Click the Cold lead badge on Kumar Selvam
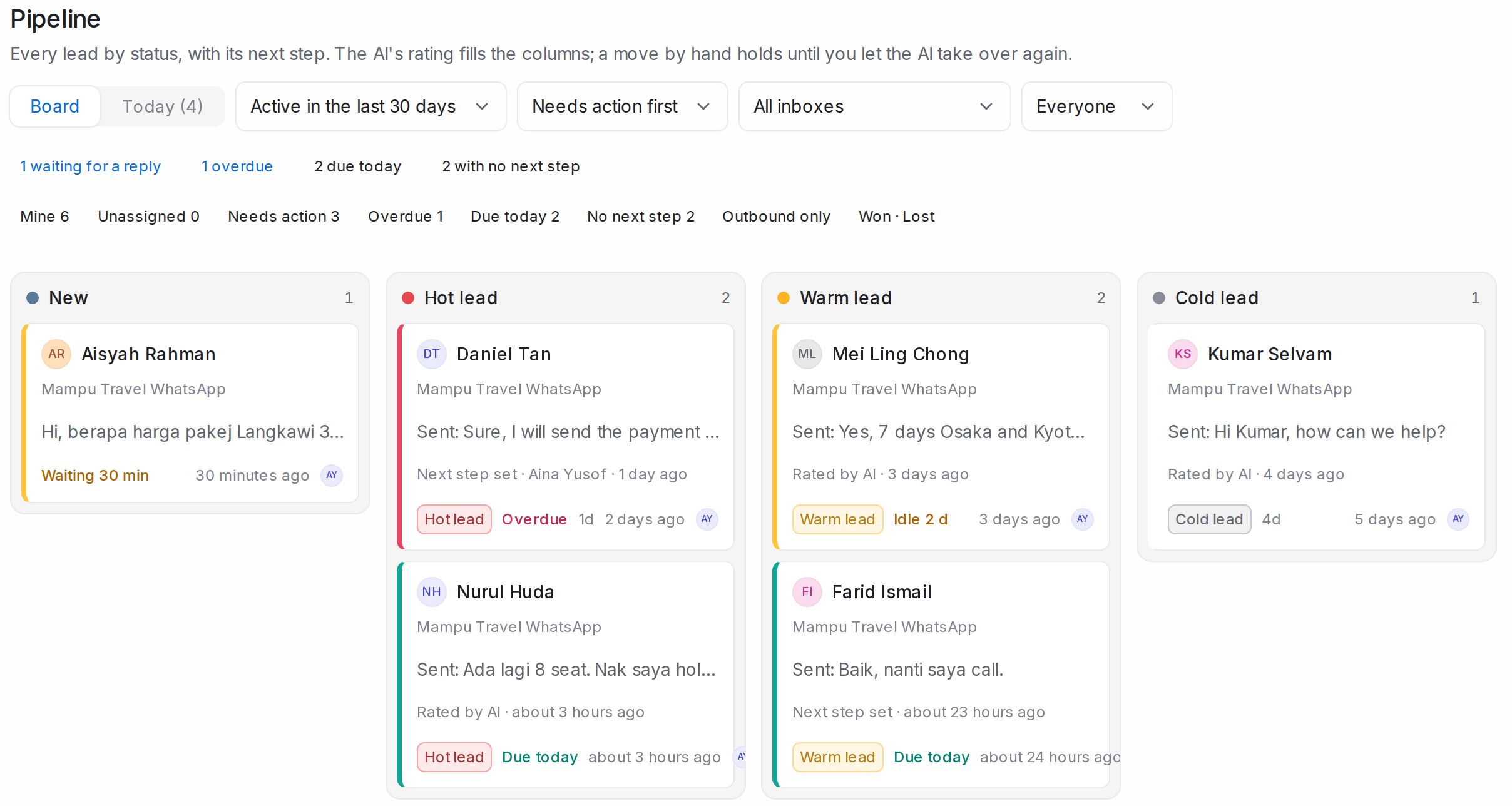This screenshot has width=1512, height=806. tap(1210, 519)
